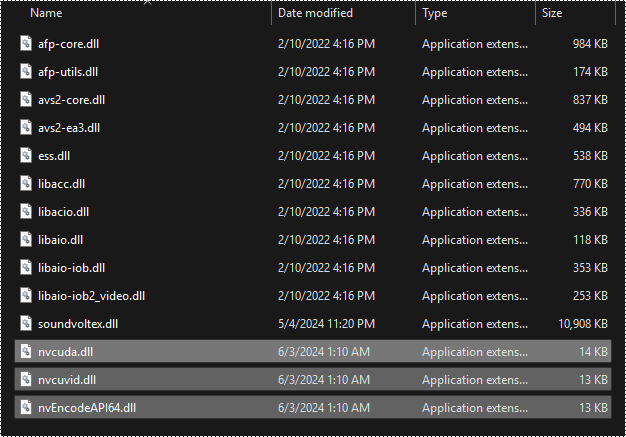Sort by the Date modified column

pos(315,14)
